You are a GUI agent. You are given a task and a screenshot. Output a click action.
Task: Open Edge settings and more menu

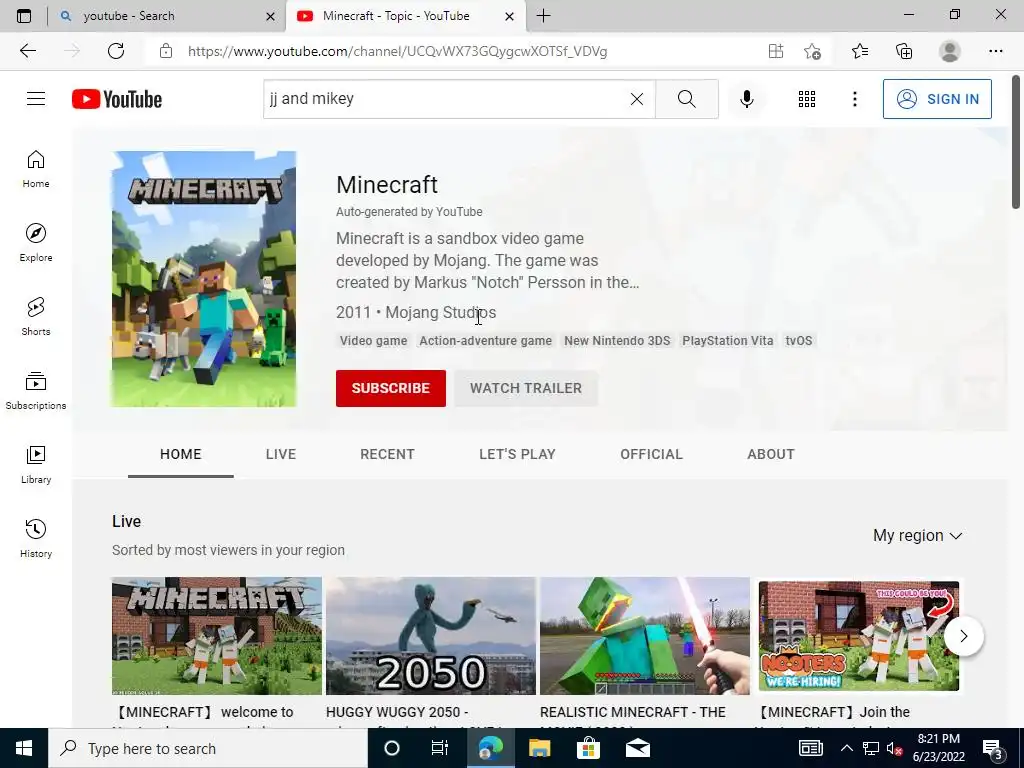995,51
